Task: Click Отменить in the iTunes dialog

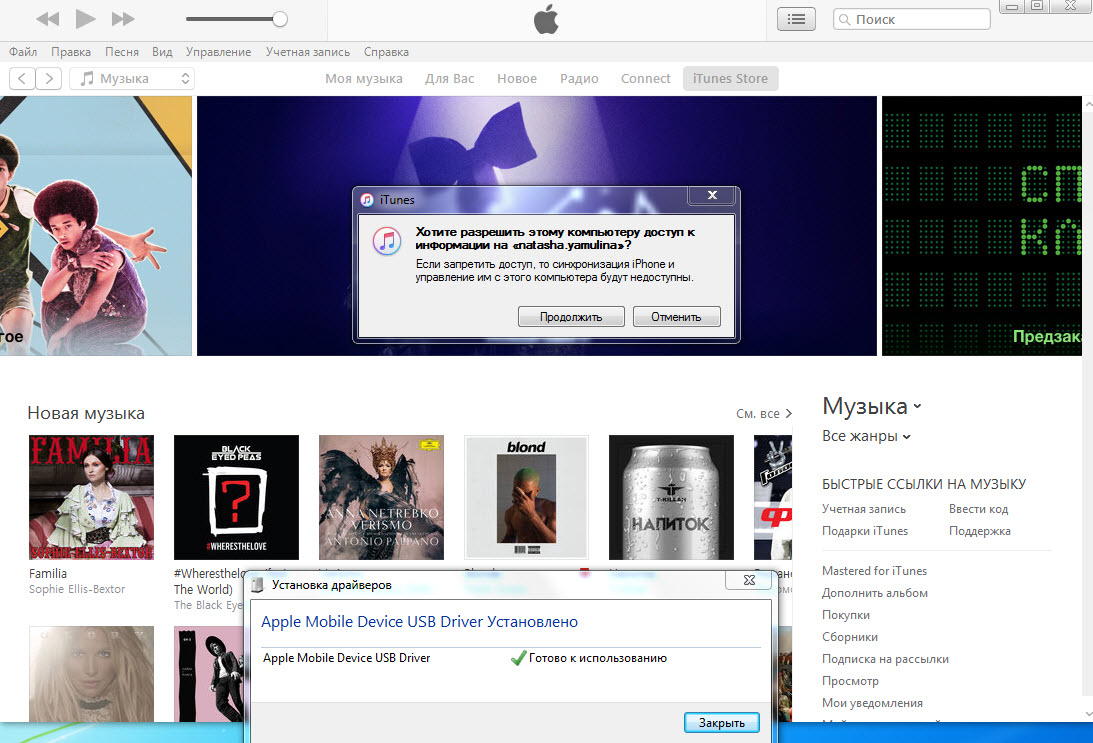Action: pos(677,317)
